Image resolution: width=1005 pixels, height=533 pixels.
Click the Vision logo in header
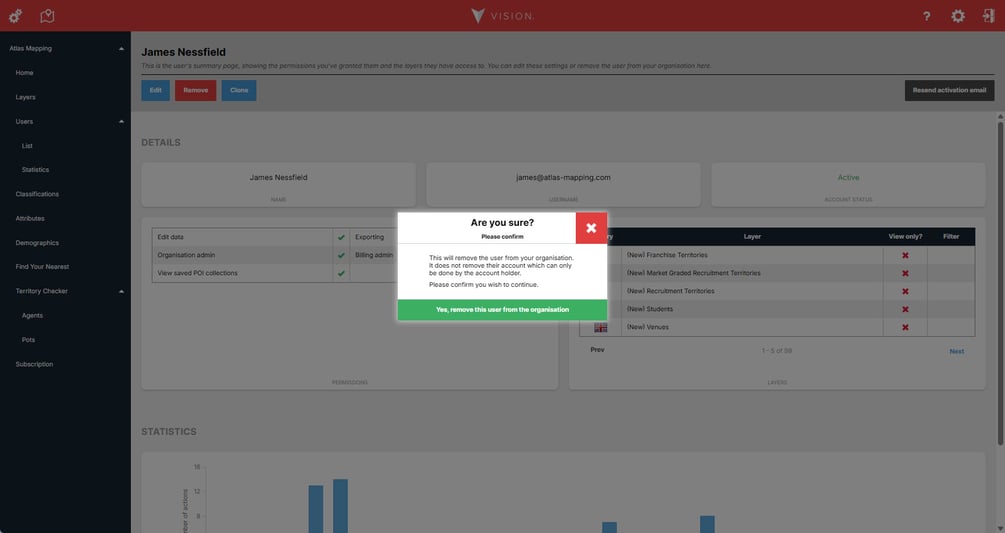(502, 16)
